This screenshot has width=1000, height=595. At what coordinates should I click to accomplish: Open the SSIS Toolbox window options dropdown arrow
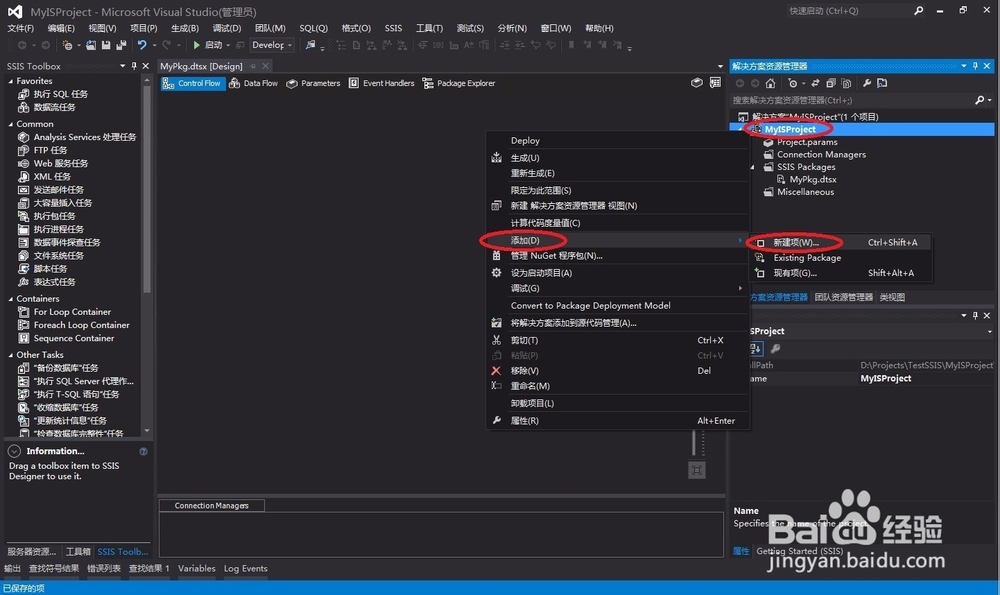(x=122, y=66)
